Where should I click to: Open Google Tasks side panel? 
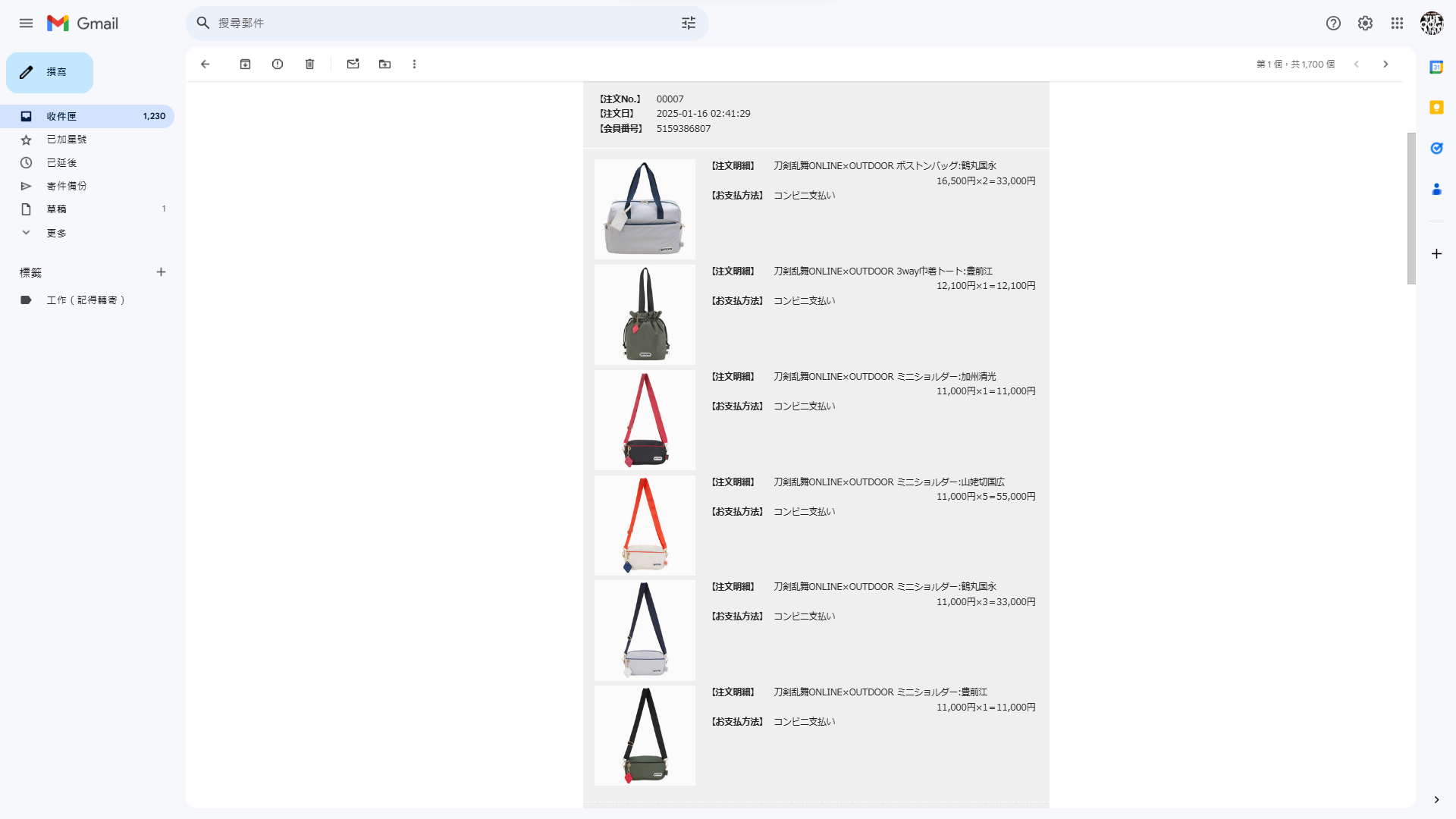click(1436, 149)
